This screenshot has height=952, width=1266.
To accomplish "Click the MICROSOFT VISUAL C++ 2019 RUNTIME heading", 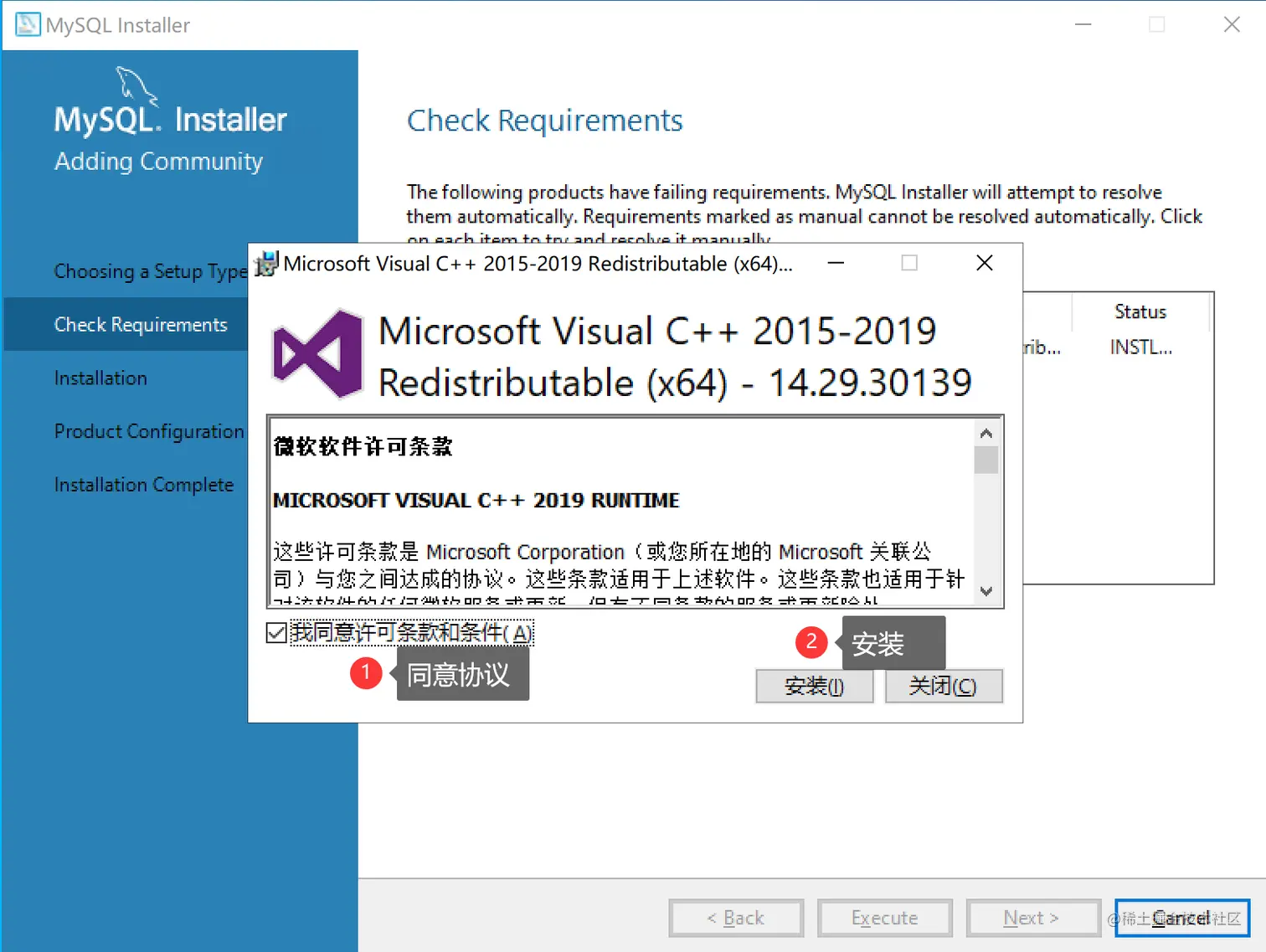I will [x=476, y=501].
